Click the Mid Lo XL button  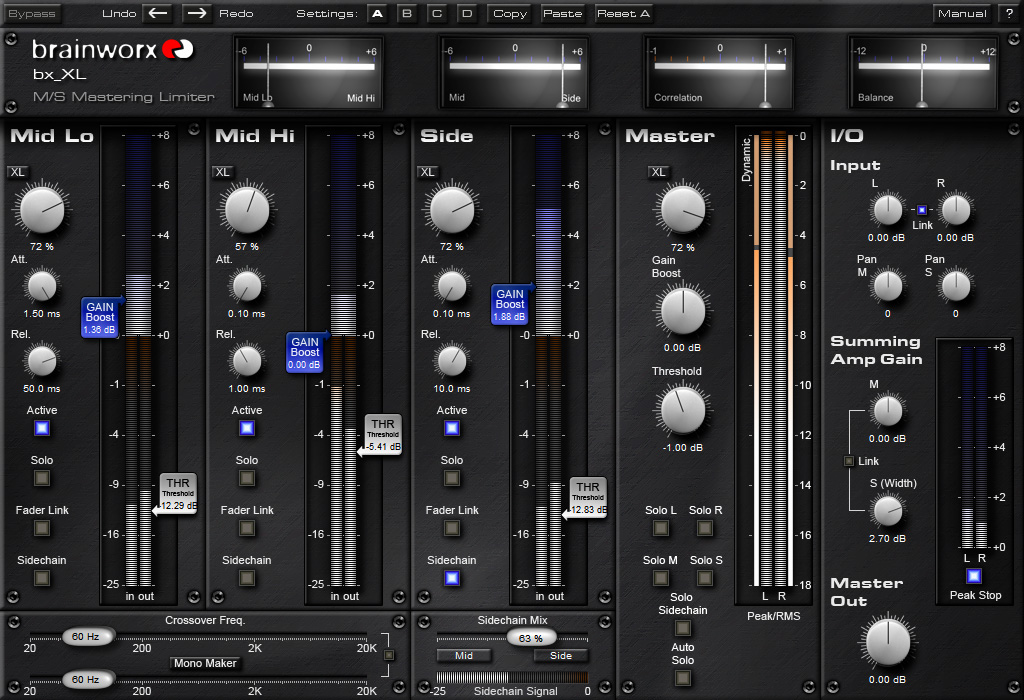pyautogui.click(x=18, y=172)
